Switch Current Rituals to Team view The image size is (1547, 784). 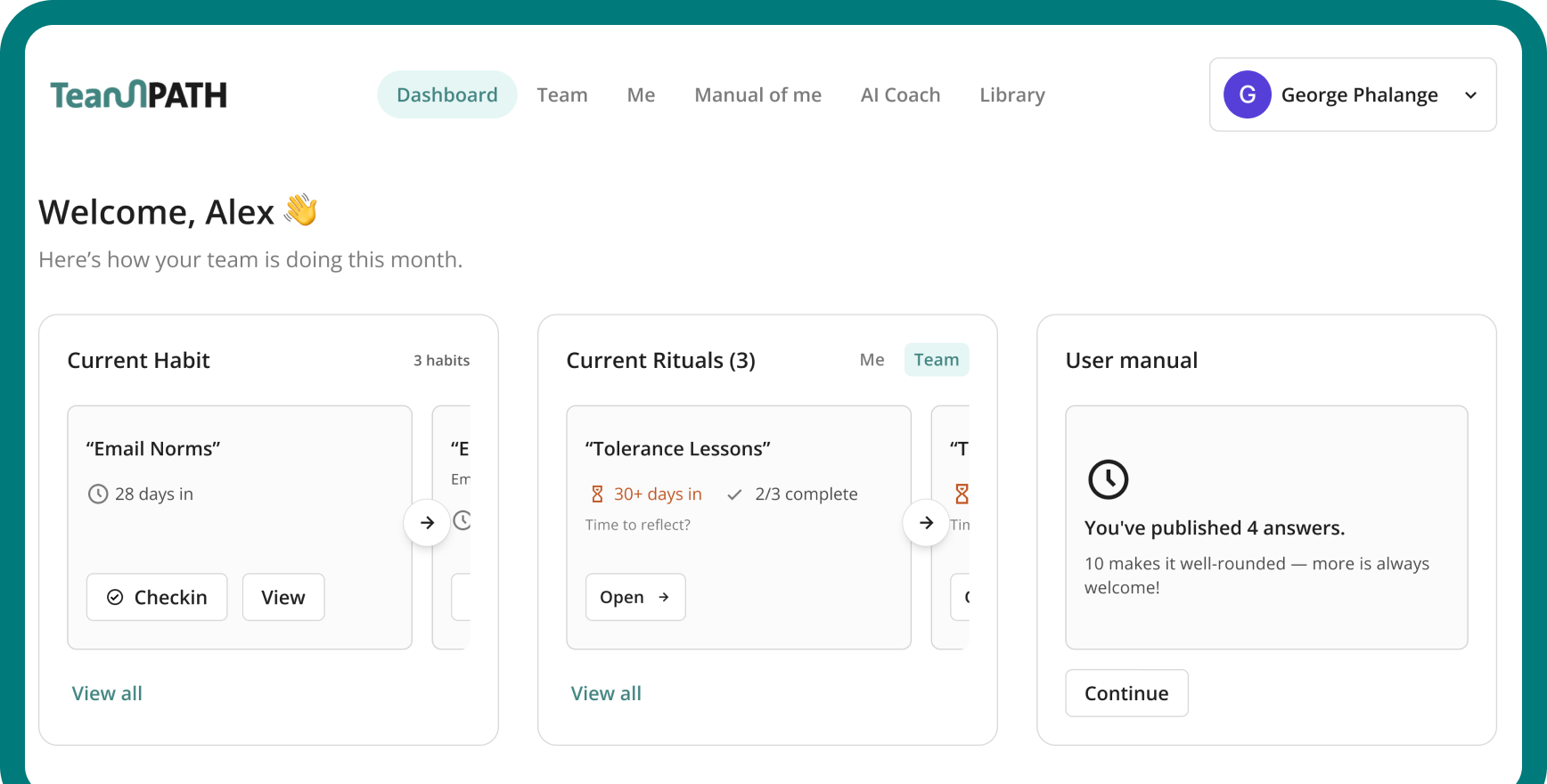click(937, 360)
